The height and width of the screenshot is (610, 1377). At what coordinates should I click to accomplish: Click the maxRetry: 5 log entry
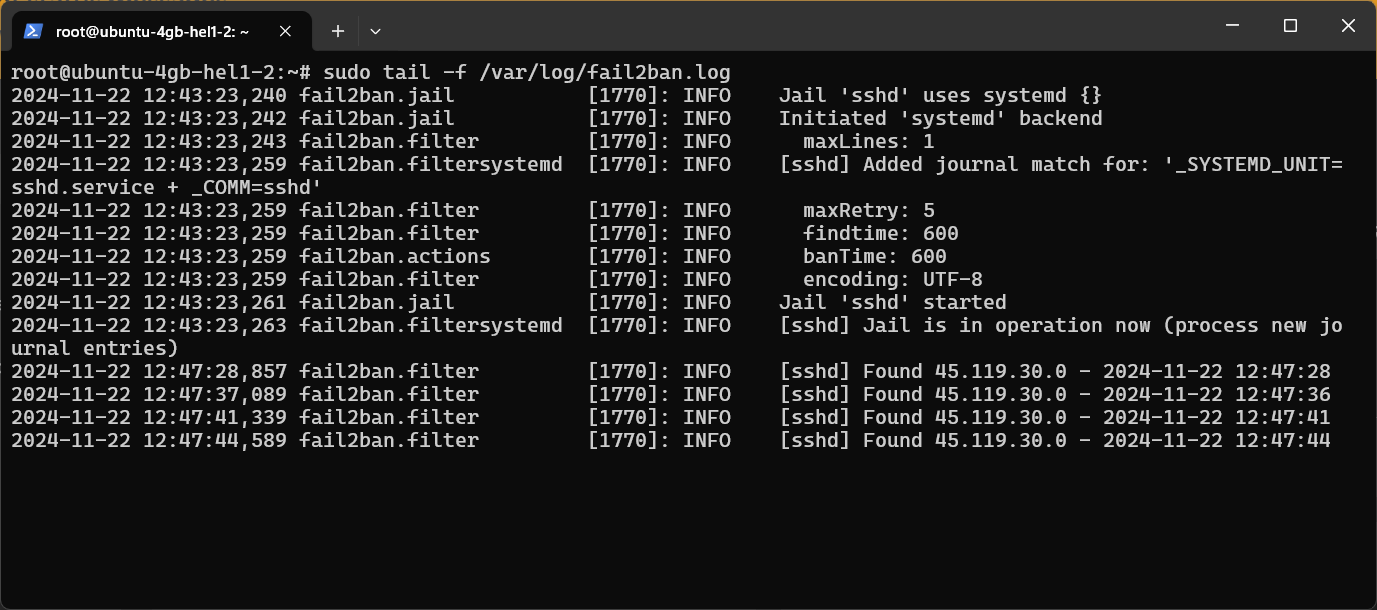(x=870, y=210)
